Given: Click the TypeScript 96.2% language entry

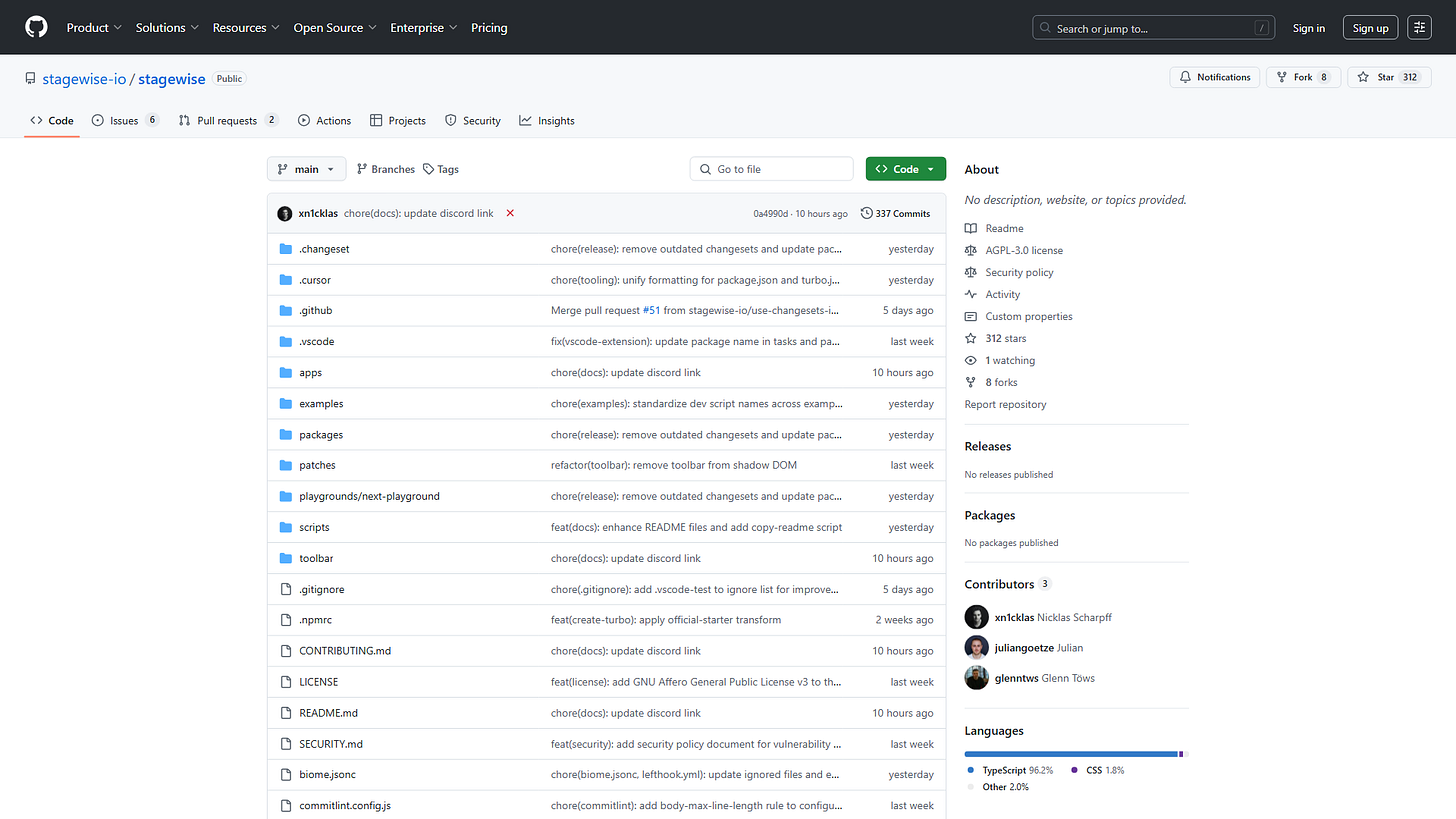Looking at the screenshot, I should point(1010,770).
